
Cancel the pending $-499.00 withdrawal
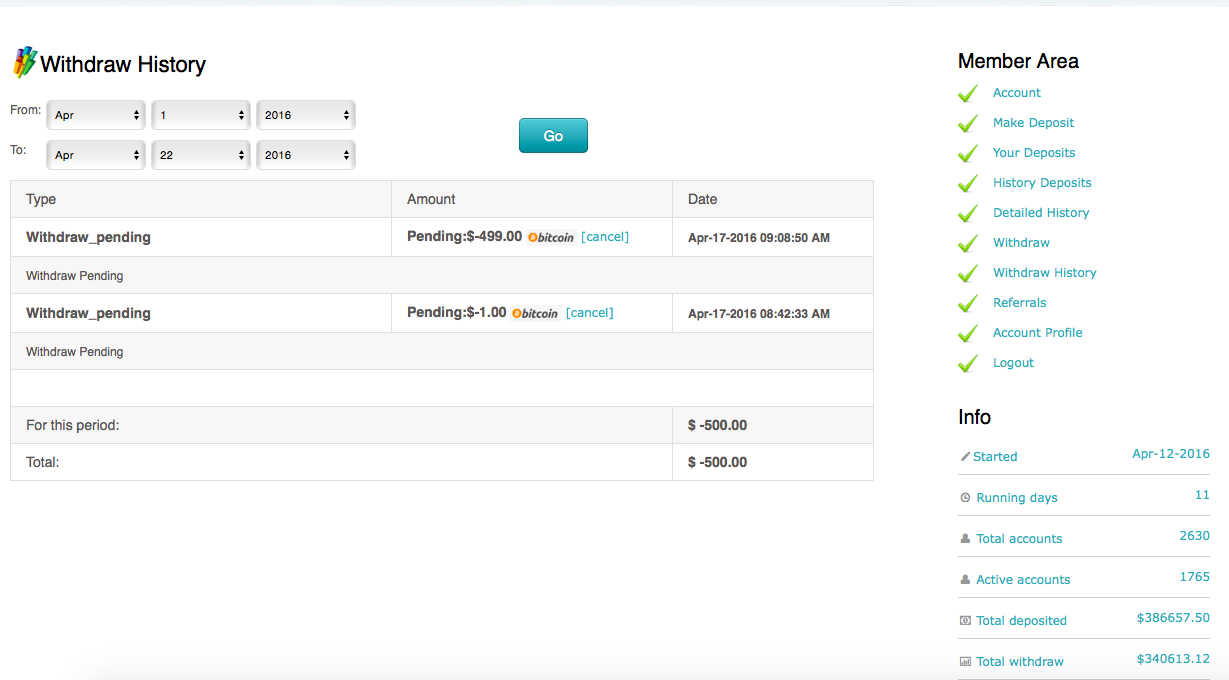(x=605, y=237)
